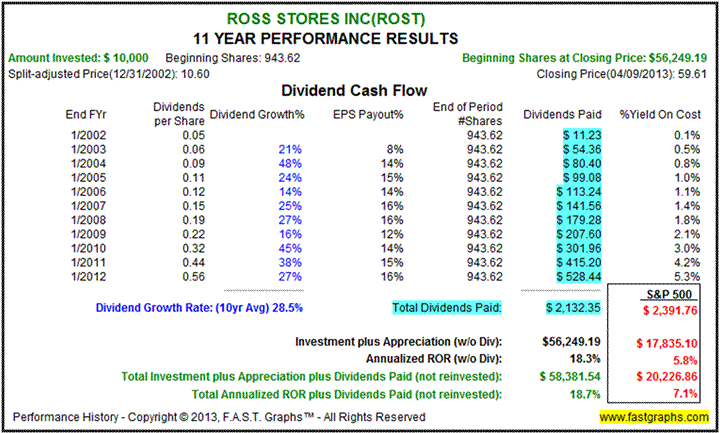Select the Total Dividends Paid label
The width and height of the screenshot is (720, 433).
447,308
